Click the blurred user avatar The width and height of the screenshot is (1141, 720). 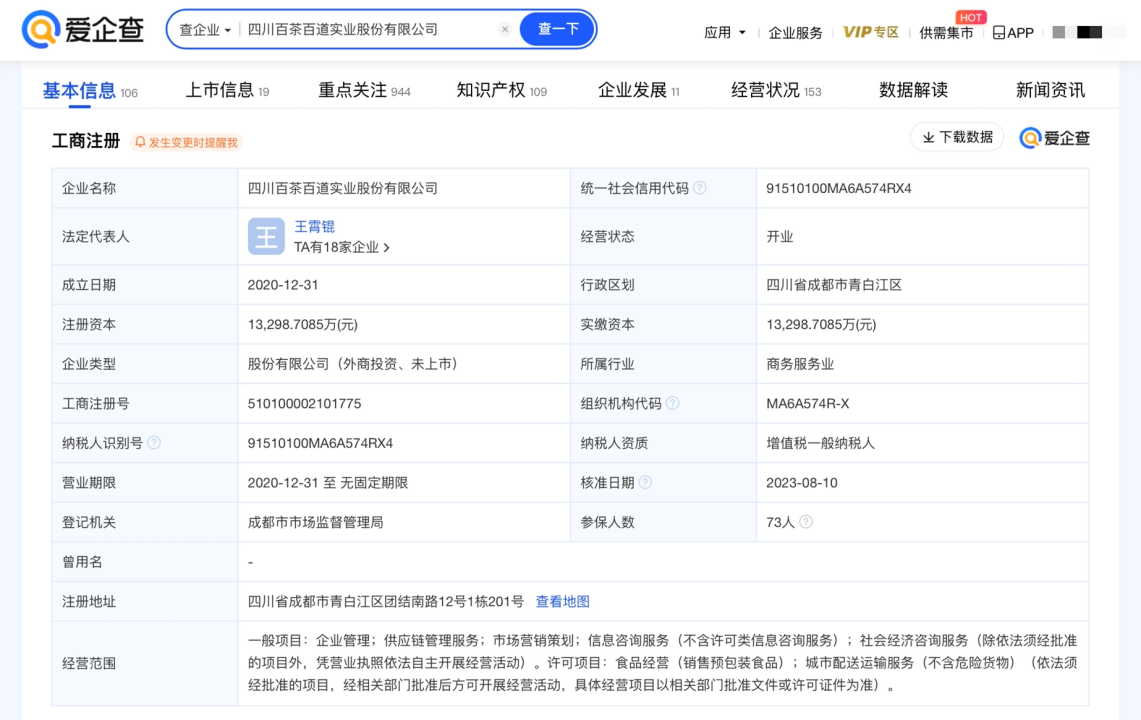(1078, 32)
